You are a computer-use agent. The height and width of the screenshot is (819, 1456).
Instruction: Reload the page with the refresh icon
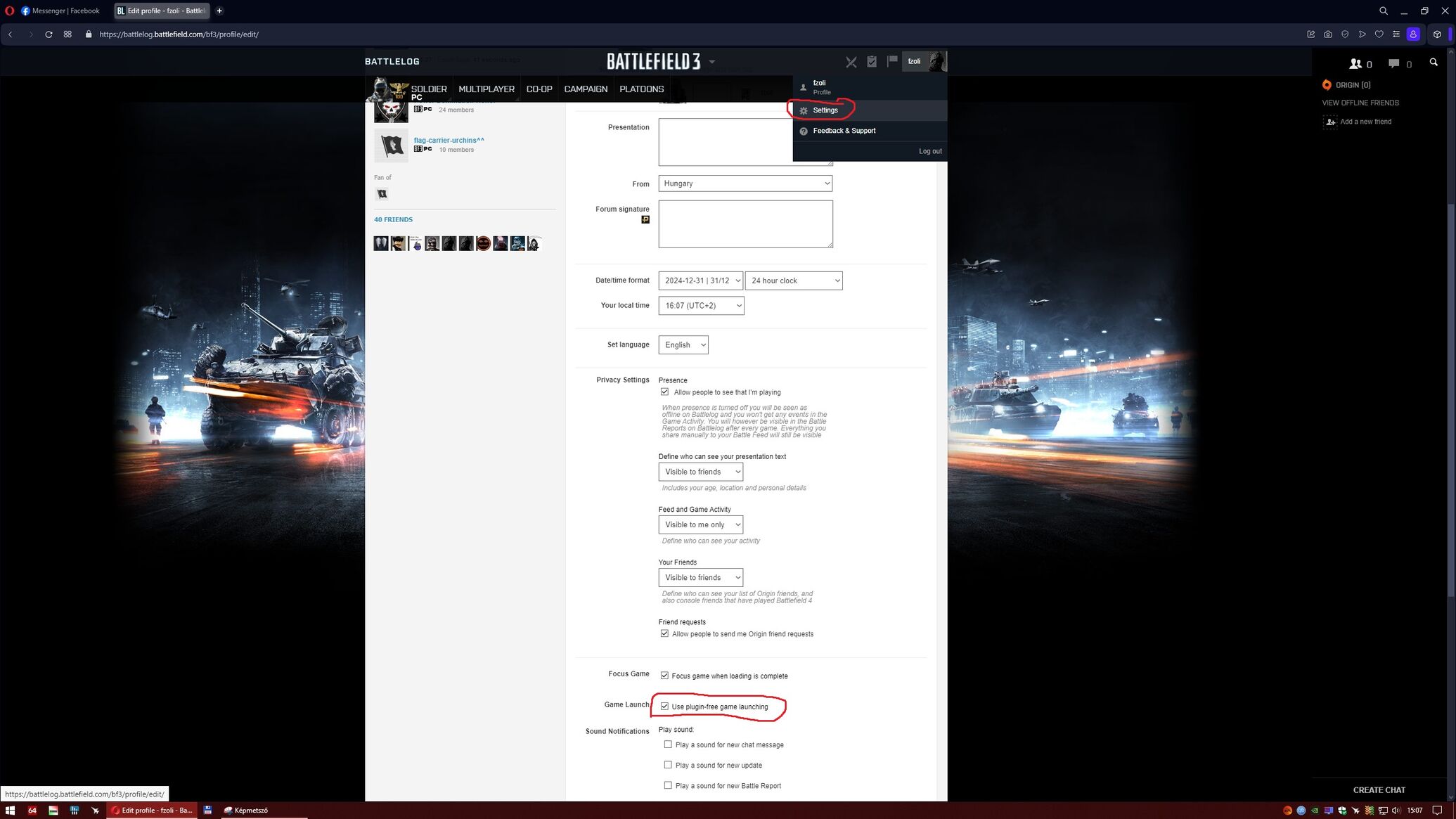(49, 34)
